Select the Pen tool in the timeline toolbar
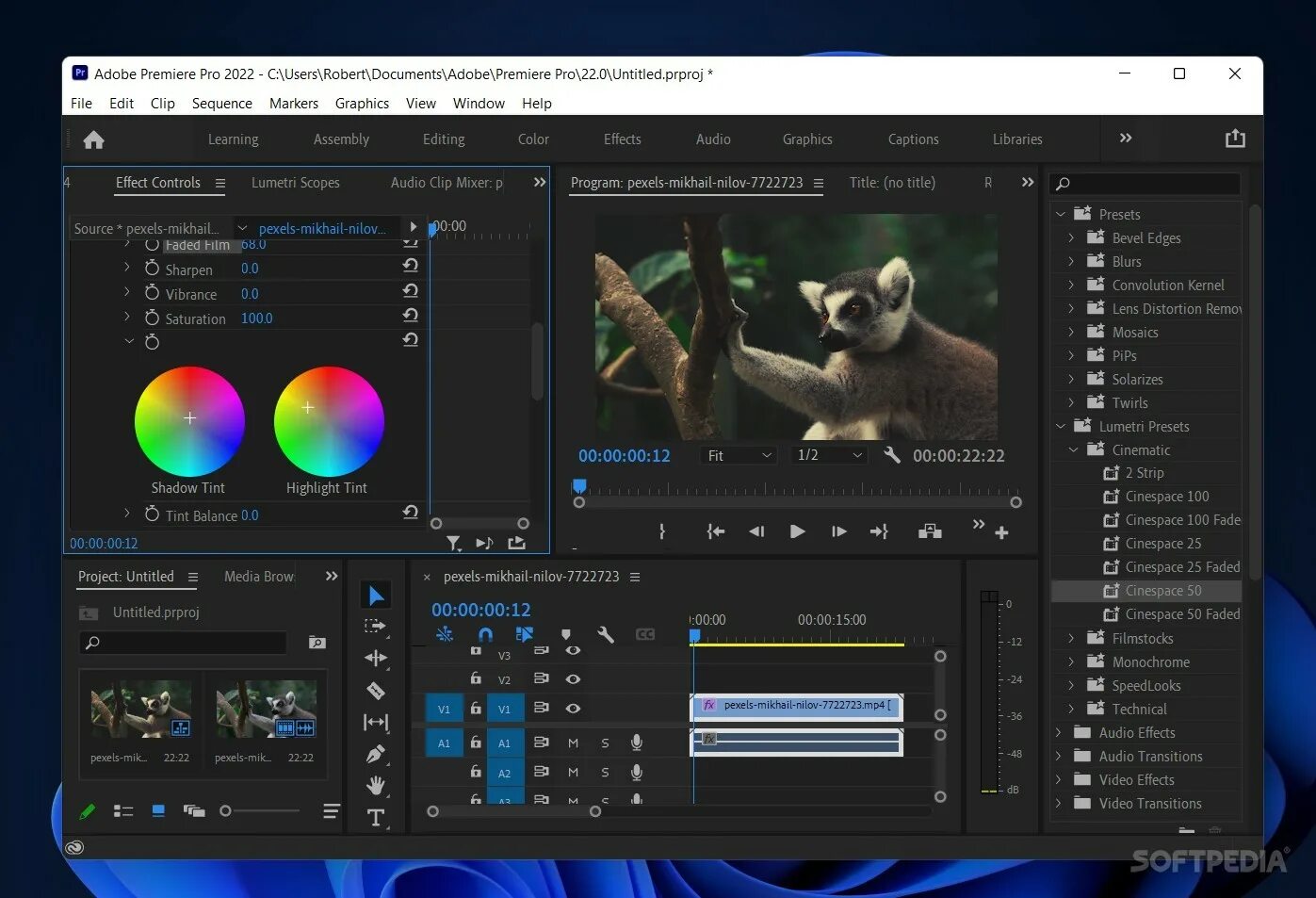The image size is (1316, 898). pyautogui.click(x=375, y=754)
